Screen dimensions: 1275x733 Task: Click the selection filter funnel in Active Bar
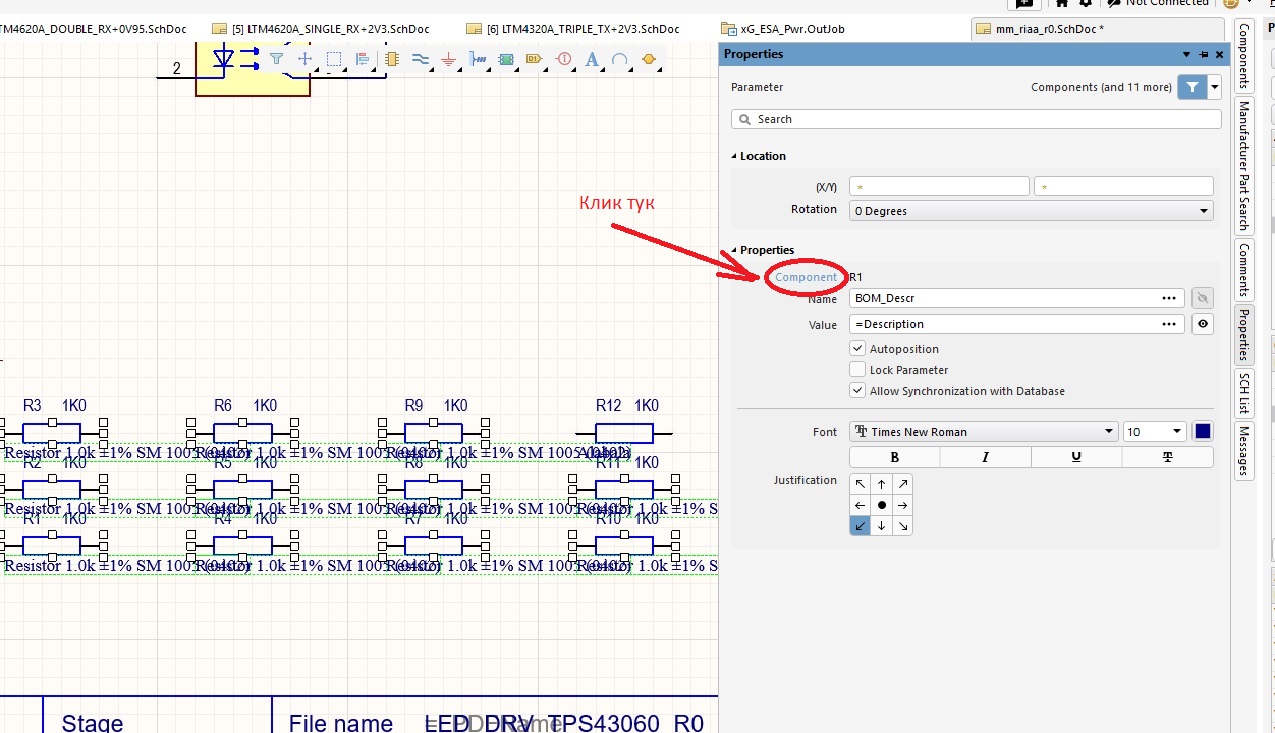tap(277, 59)
